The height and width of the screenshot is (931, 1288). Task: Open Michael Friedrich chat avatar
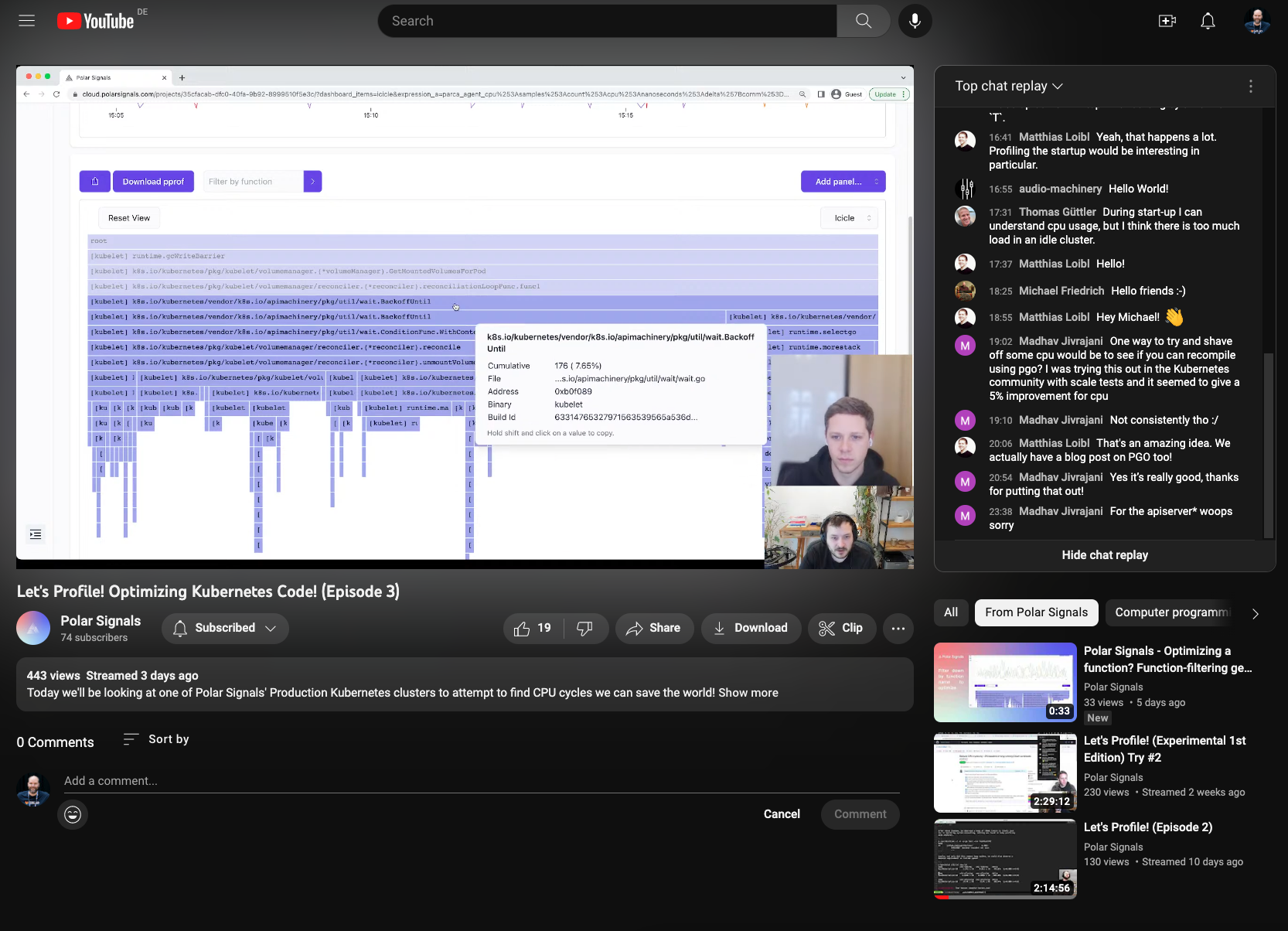click(965, 291)
